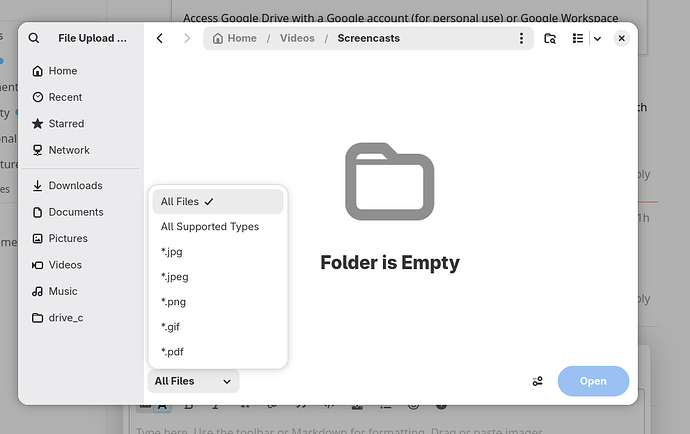Click search-in-folder icon in header

(550, 38)
